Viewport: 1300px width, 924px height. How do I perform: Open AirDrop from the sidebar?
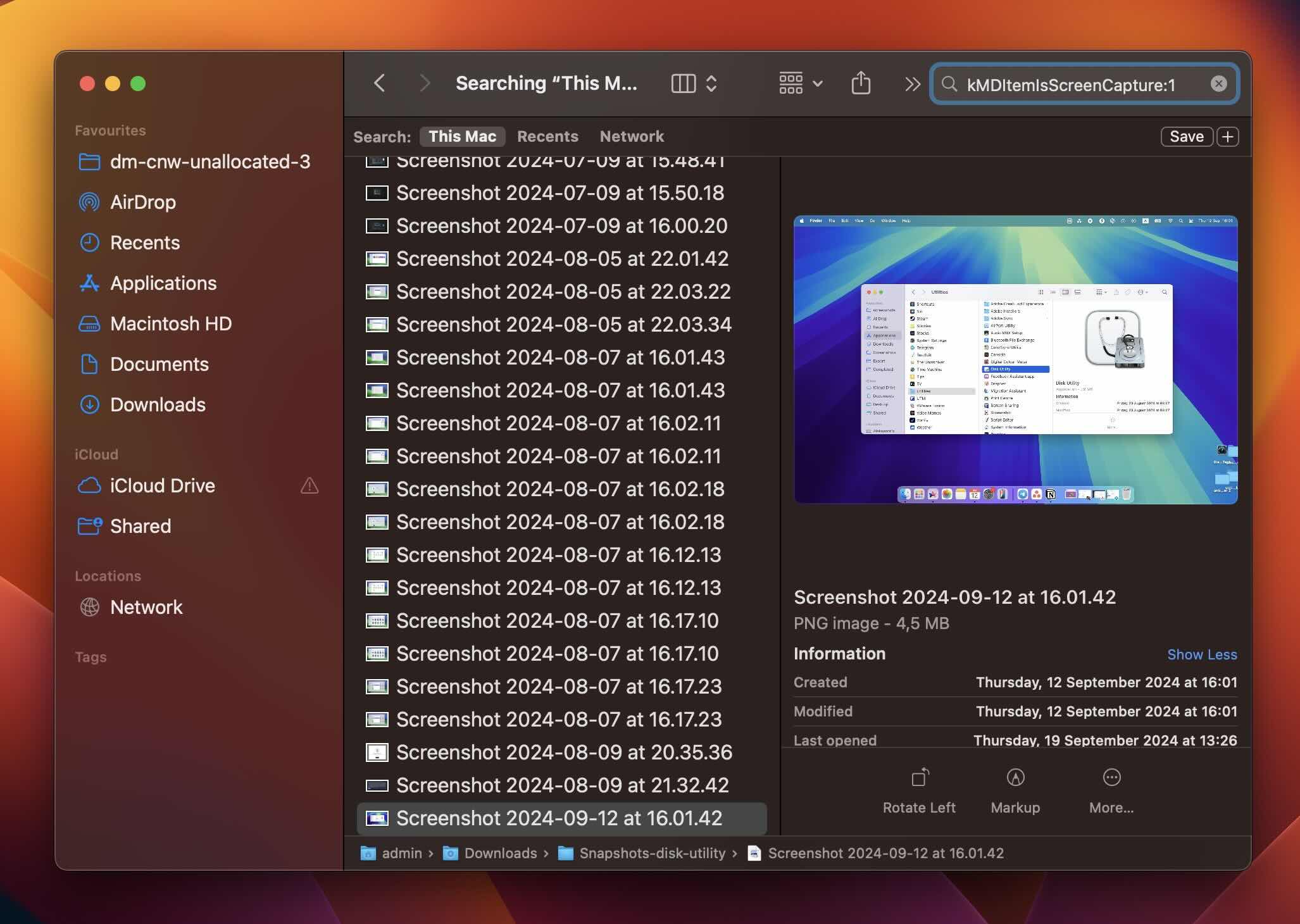pyautogui.click(x=127, y=203)
